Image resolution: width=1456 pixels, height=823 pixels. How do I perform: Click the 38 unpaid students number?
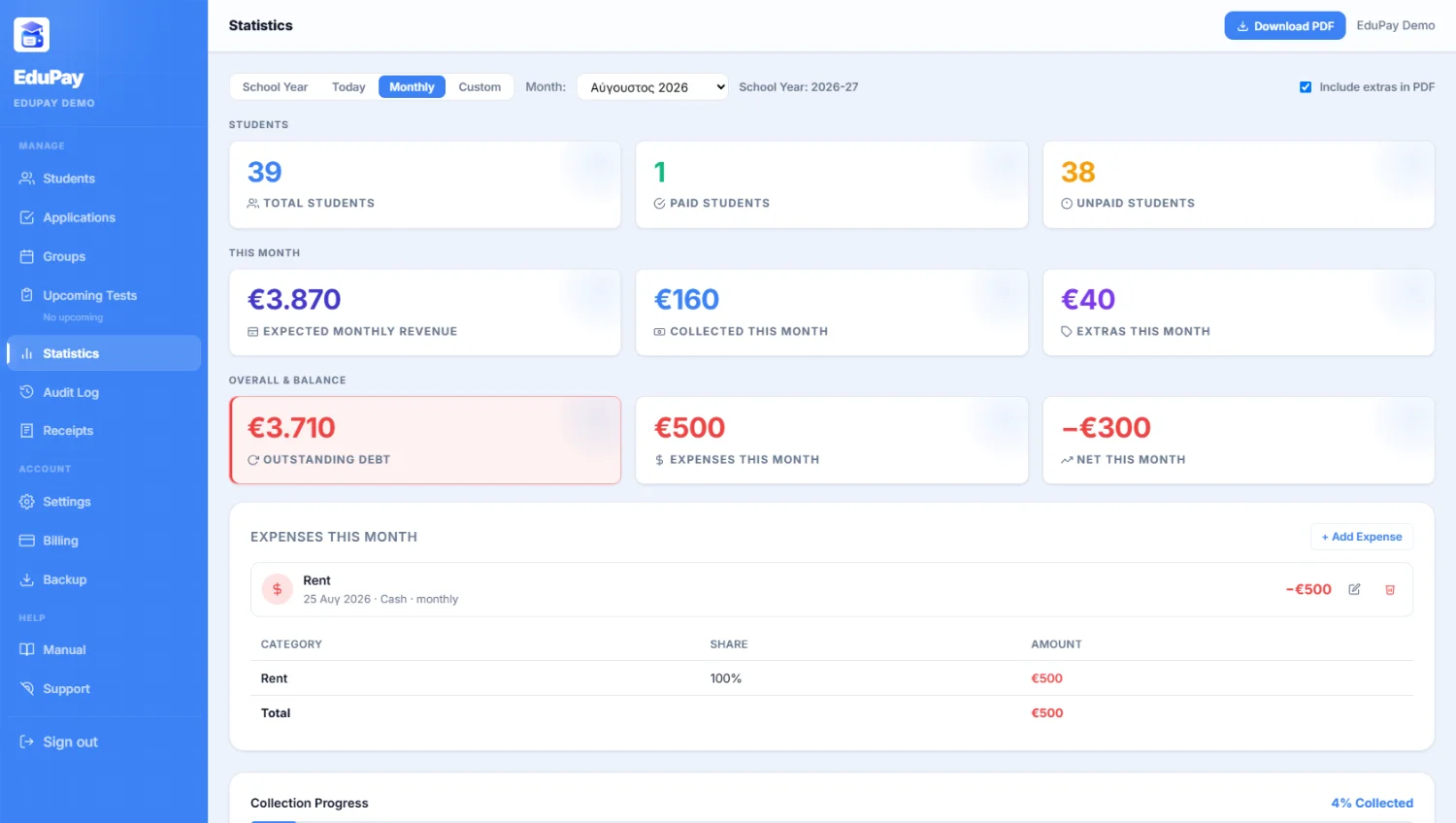1078,172
